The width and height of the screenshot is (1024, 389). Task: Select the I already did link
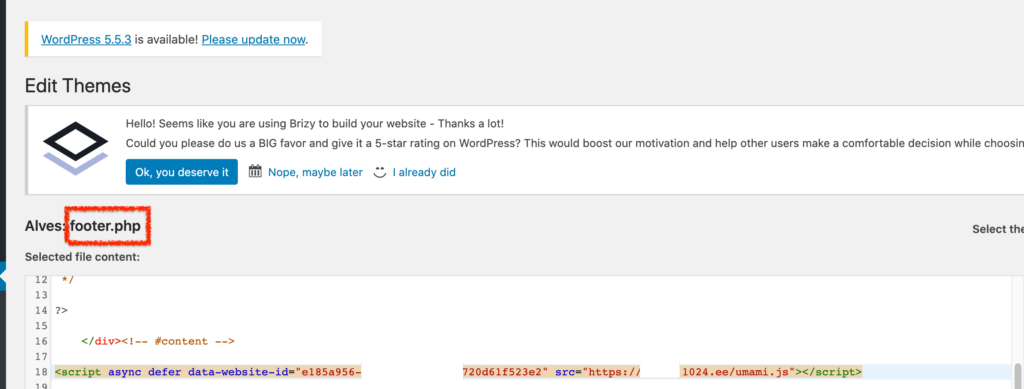pyautogui.click(x=424, y=173)
